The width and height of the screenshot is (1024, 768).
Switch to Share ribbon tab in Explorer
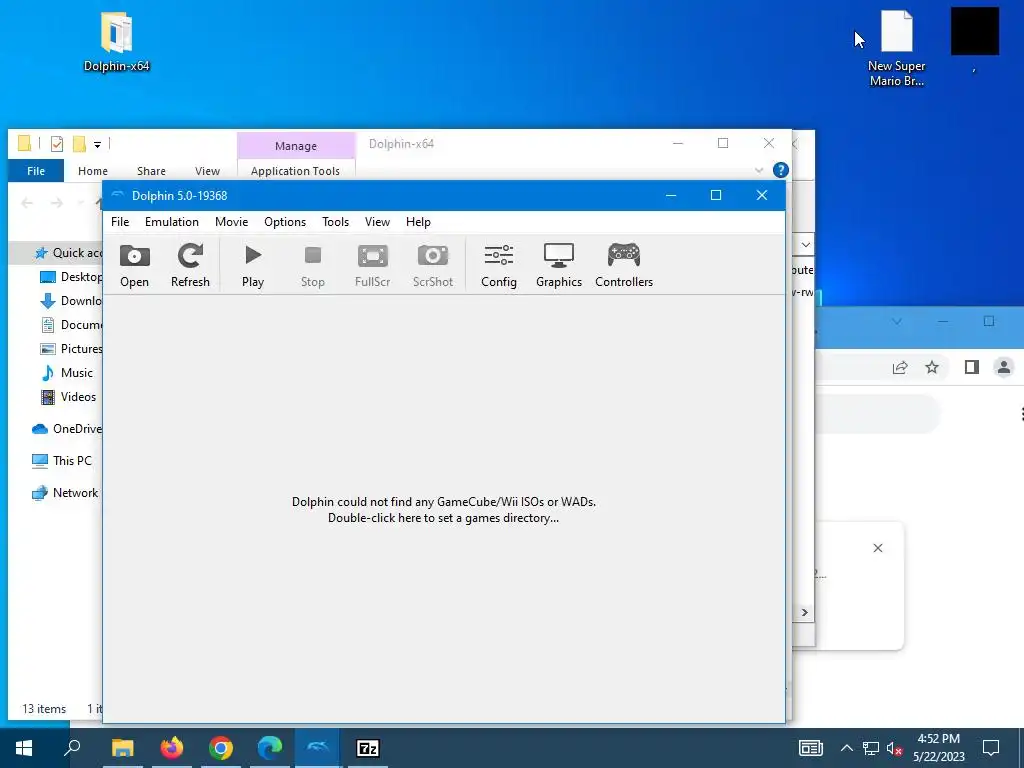[x=151, y=171]
